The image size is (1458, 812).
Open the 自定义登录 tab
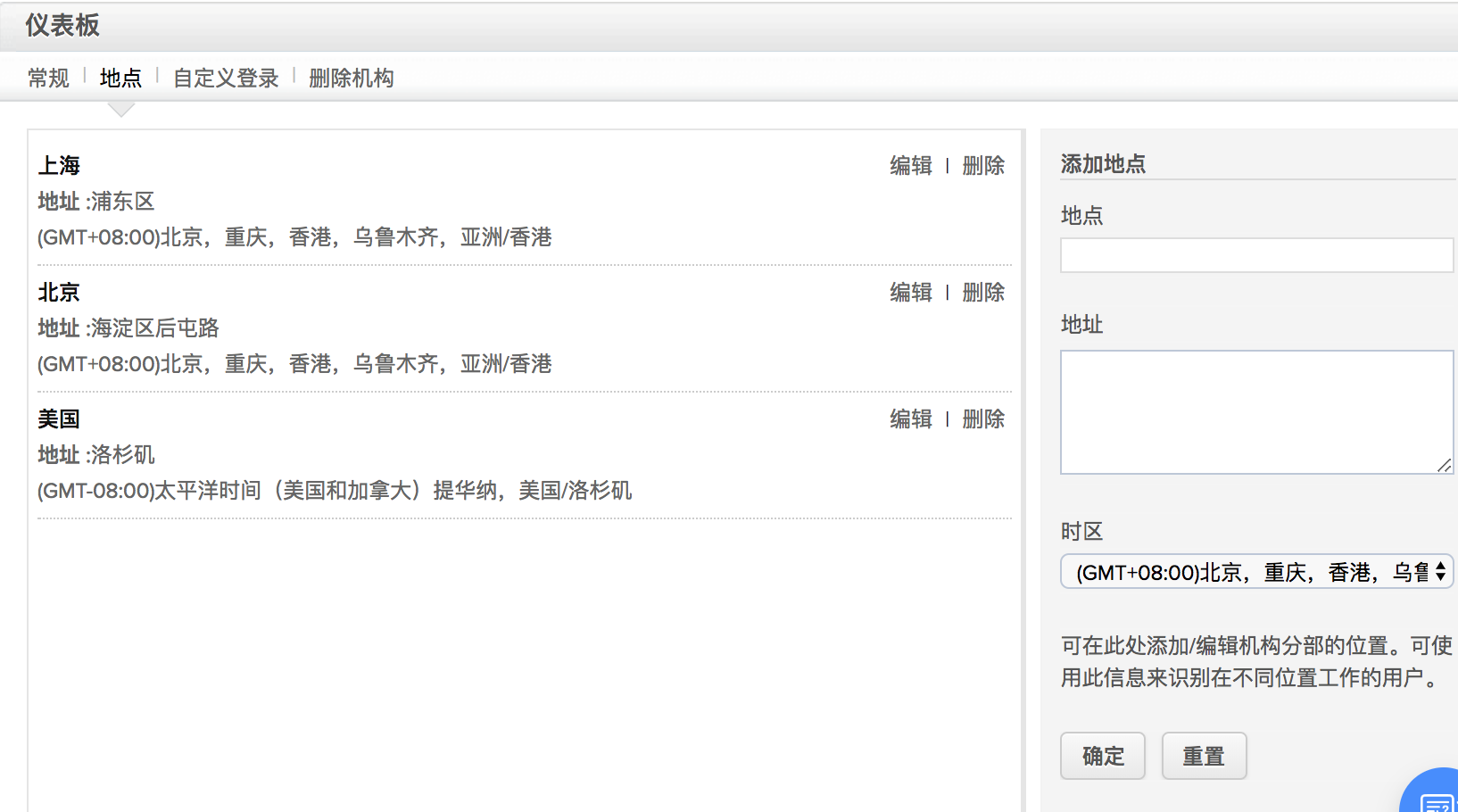226,79
